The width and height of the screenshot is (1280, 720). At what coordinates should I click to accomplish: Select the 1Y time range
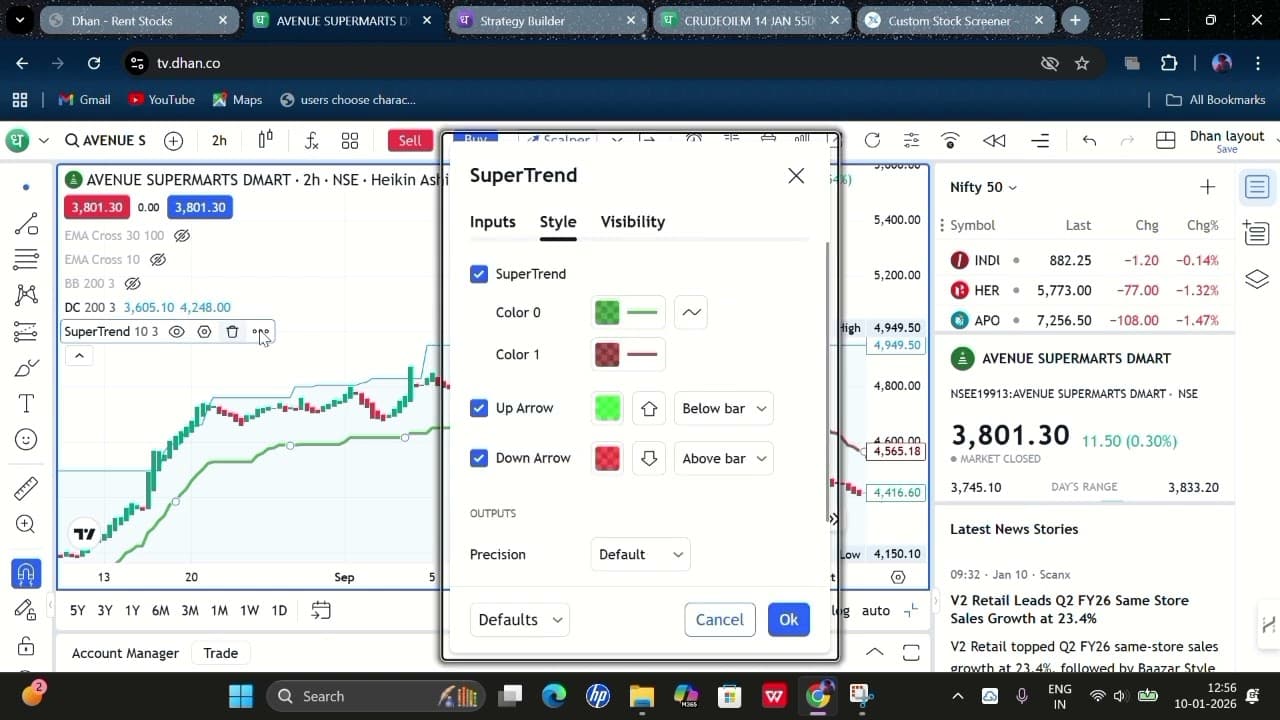(x=132, y=610)
